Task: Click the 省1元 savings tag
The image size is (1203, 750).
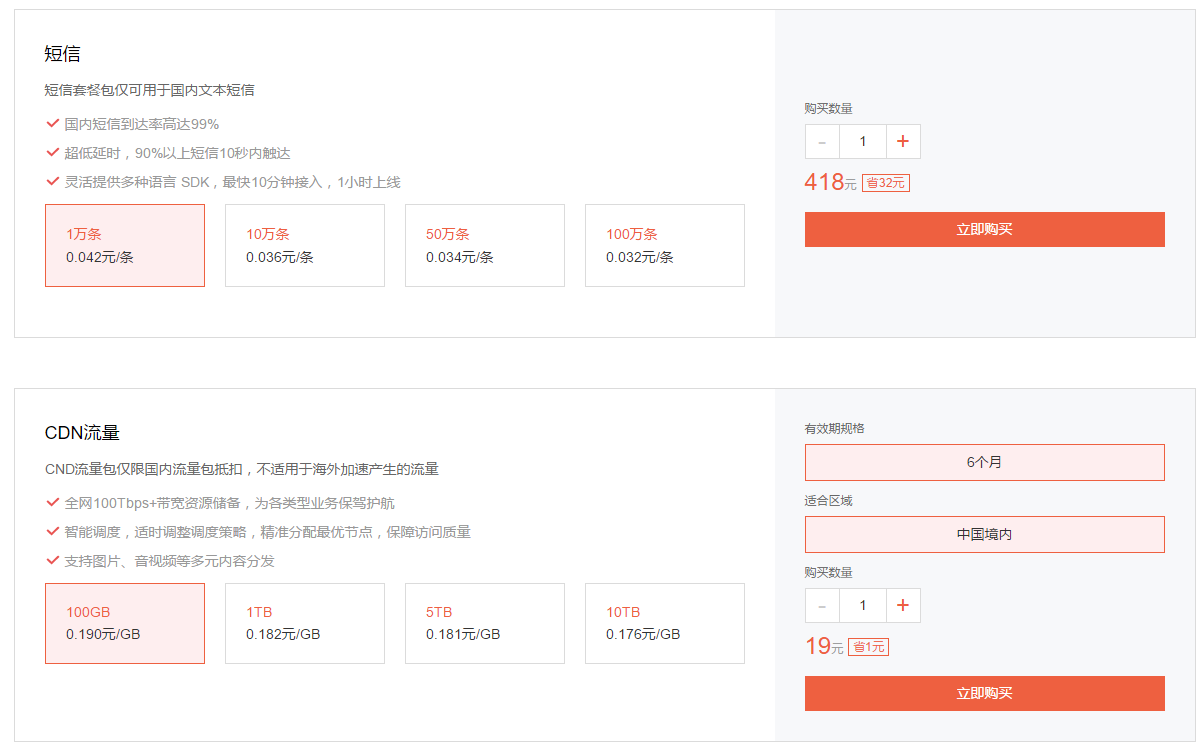Action: pyautogui.click(x=868, y=647)
